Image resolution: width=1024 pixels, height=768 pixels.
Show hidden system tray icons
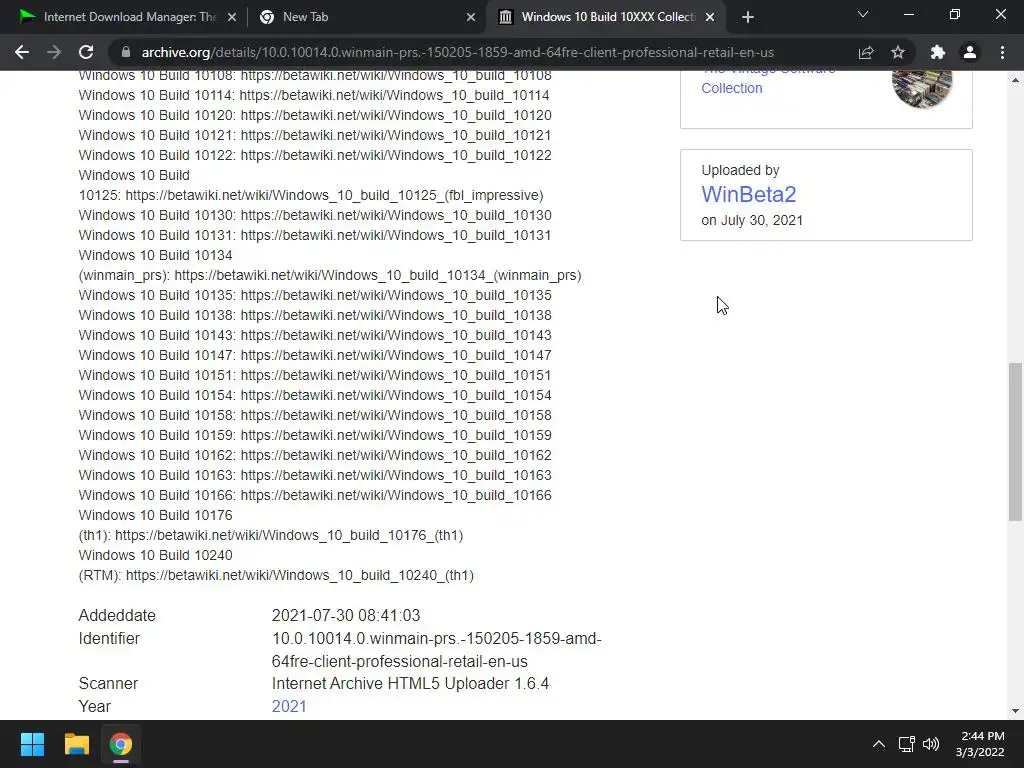pyautogui.click(x=879, y=744)
